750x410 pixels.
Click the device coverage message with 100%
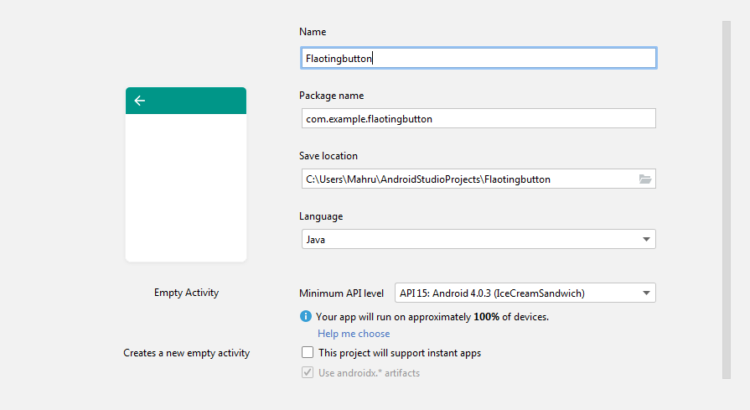click(432, 316)
